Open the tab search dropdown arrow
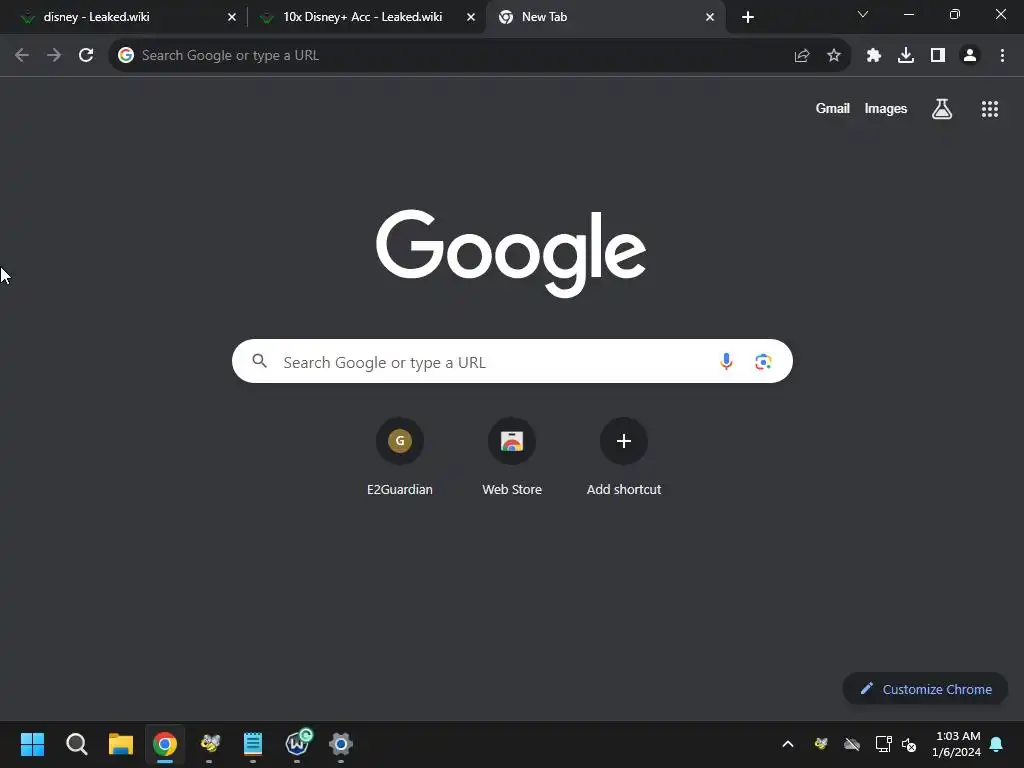Image resolution: width=1024 pixels, height=768 pixels. (x=863, y=14)
